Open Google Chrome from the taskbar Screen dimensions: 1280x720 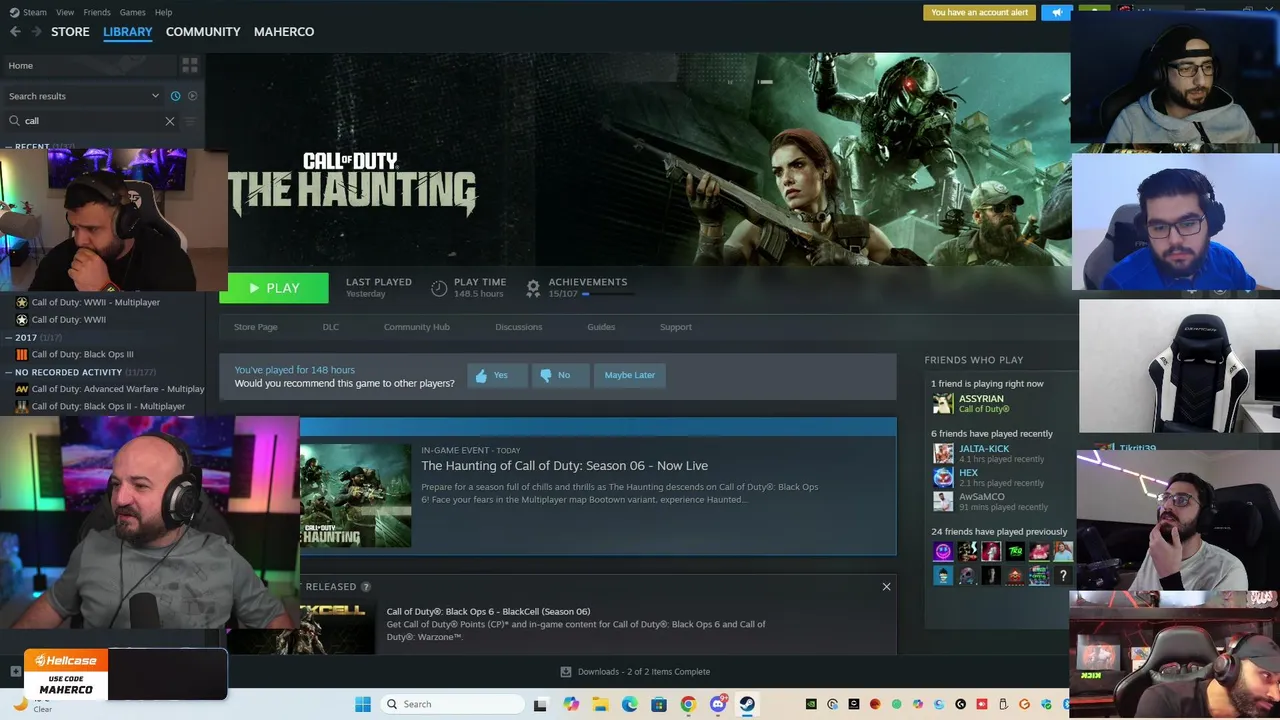coord(688,704)
